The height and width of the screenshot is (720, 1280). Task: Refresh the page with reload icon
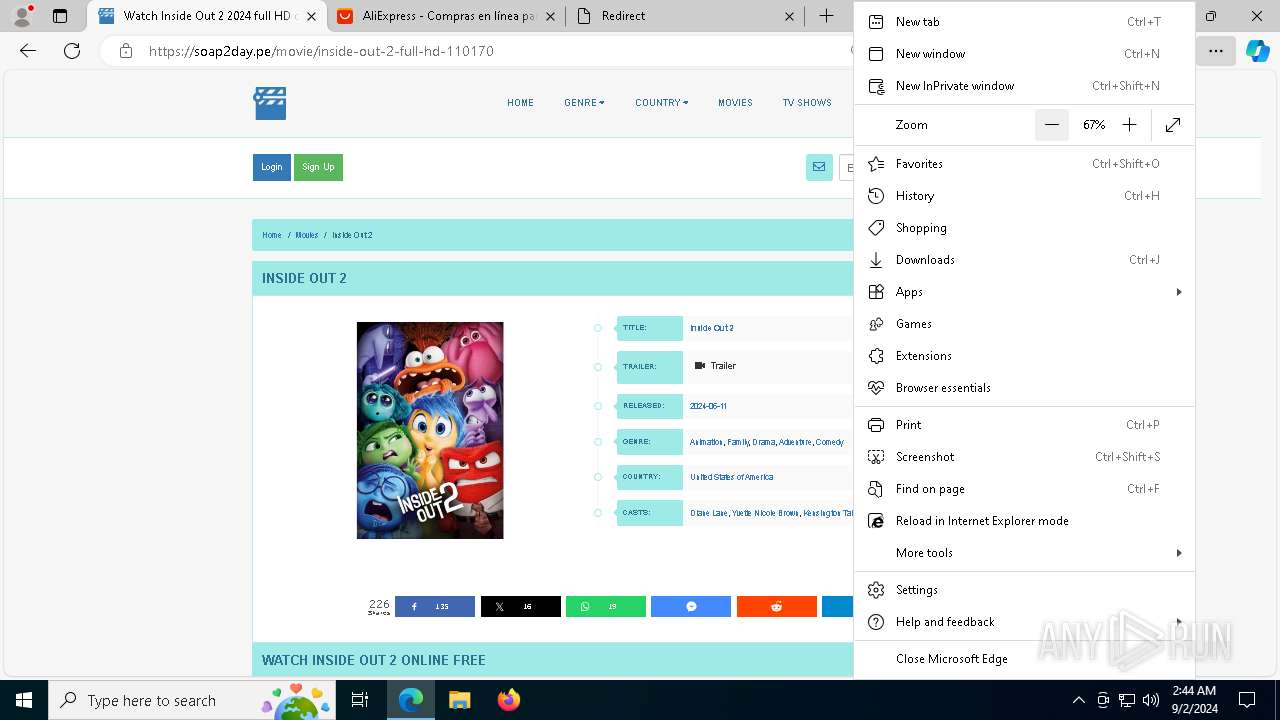pos(72,51)
